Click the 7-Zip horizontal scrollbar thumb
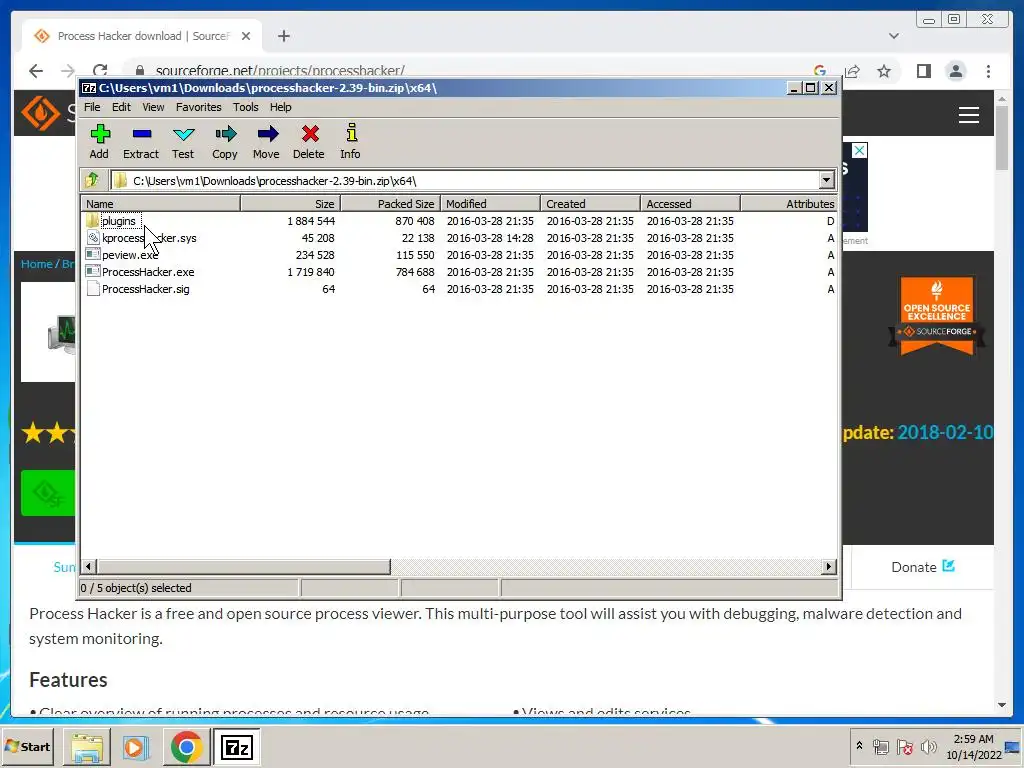The width and height of the screenshot is (1024, 768). [x=244, y=566]
